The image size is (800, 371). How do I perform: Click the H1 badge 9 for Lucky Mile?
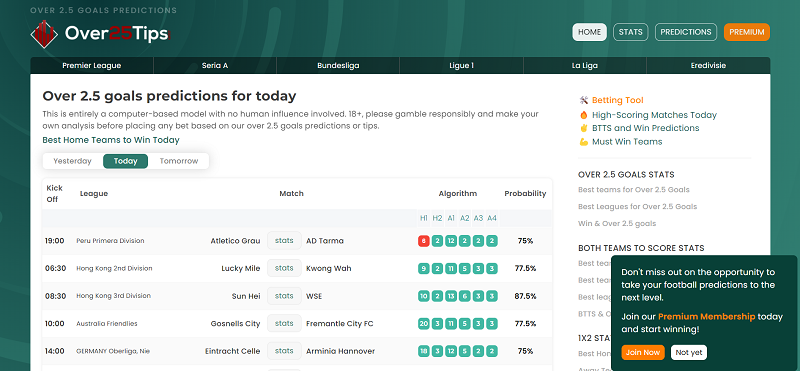[x=423, y=268]
